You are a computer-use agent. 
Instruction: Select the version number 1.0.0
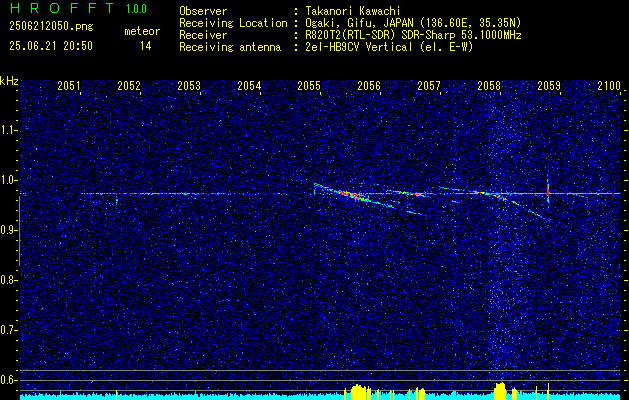pos(136,9)
